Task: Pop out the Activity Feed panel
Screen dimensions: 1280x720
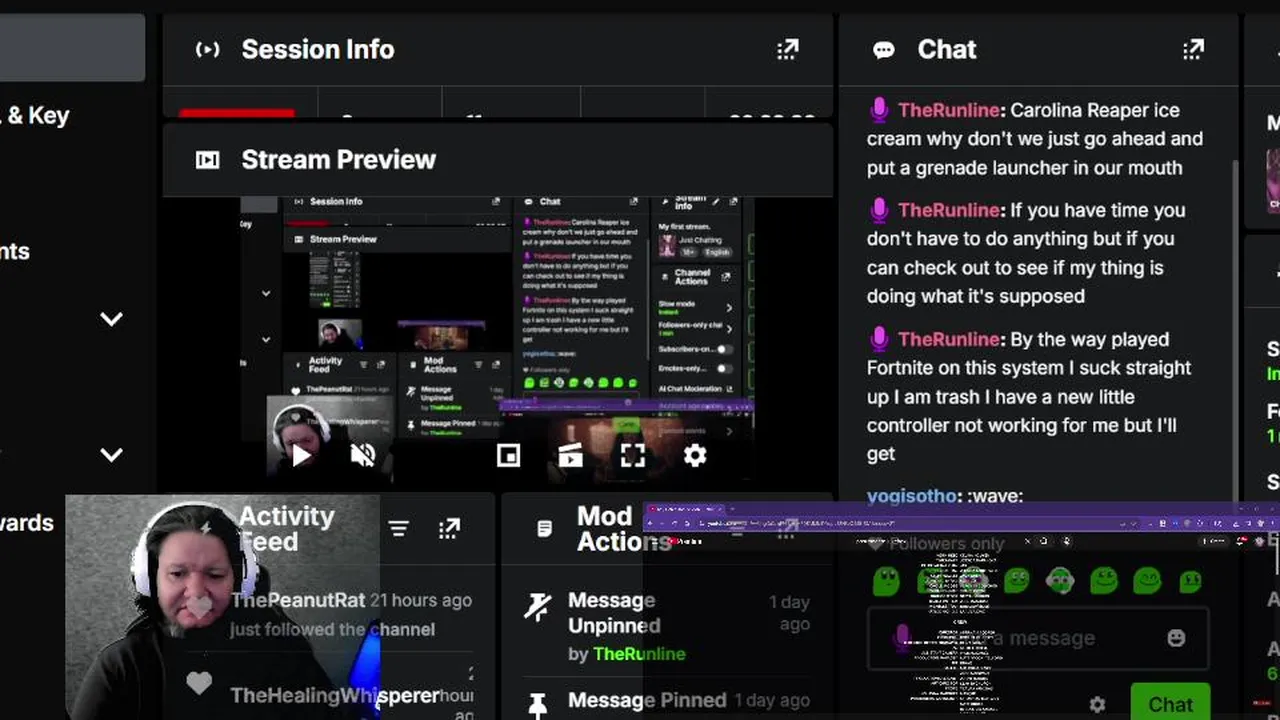Action: coord(449,528)
